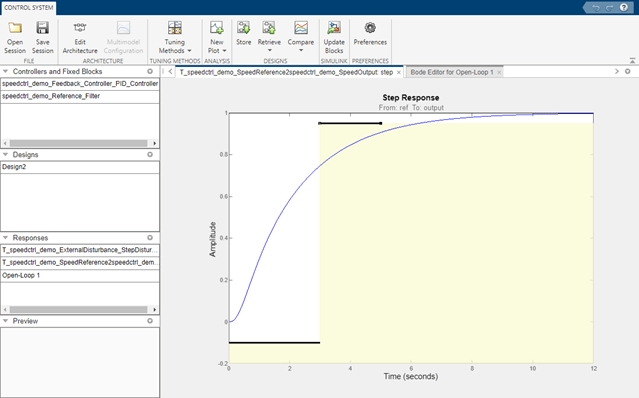Open document area options circle
The image size is (639, 398).
628,71
